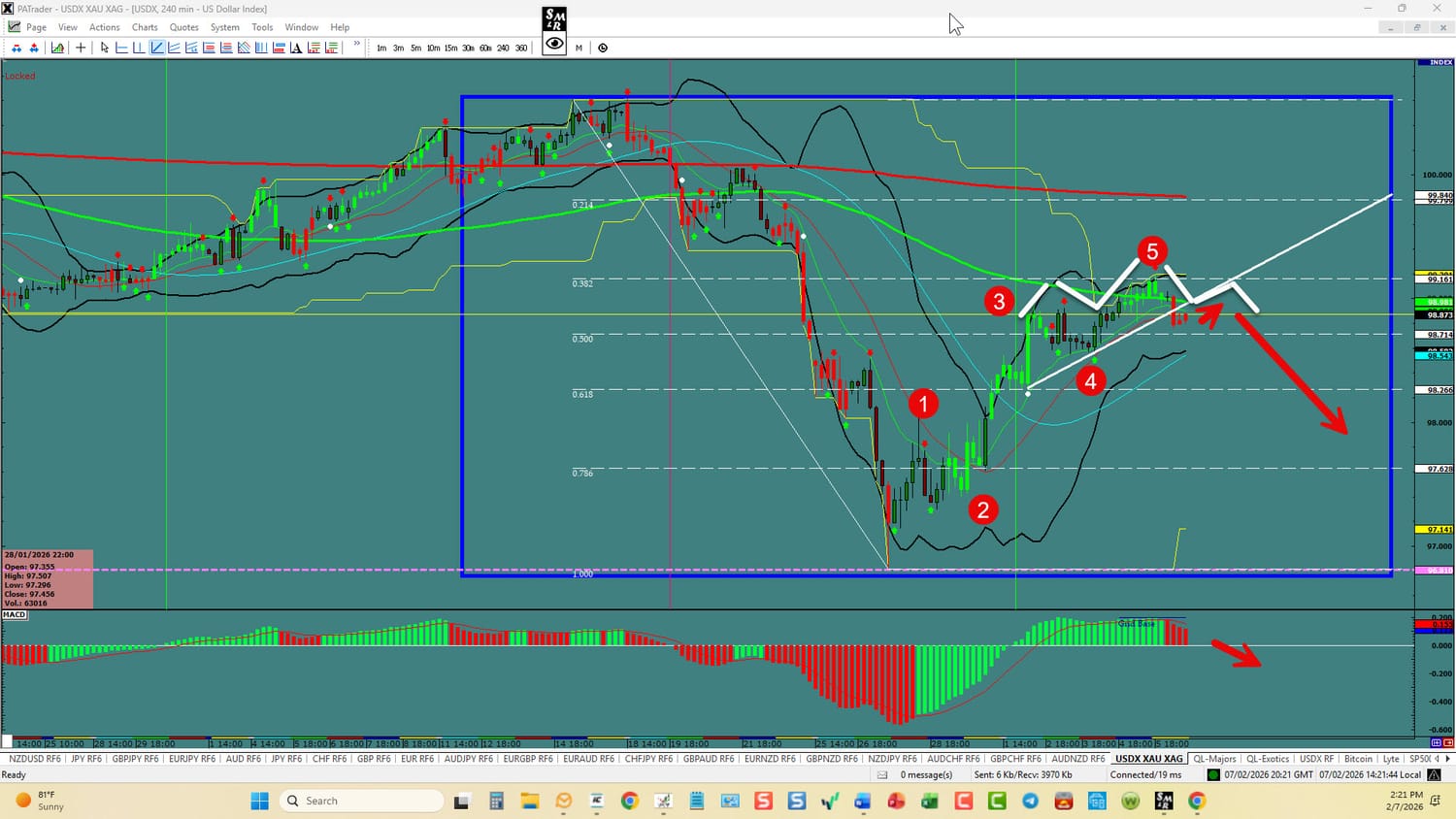Open the Tools menu
The image size is (1456, 819).
pos(262,27)
